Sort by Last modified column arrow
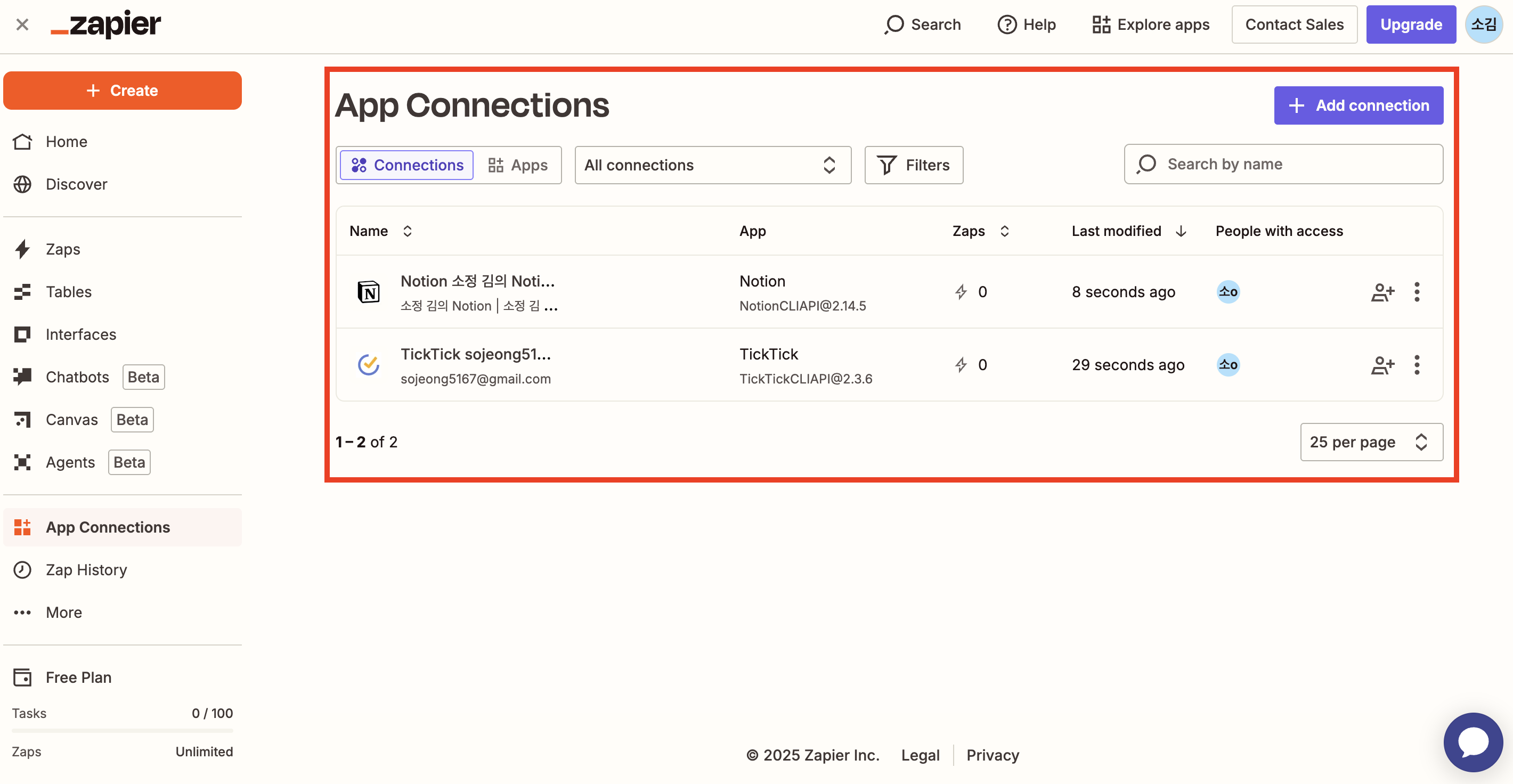 pos(1181,231)
